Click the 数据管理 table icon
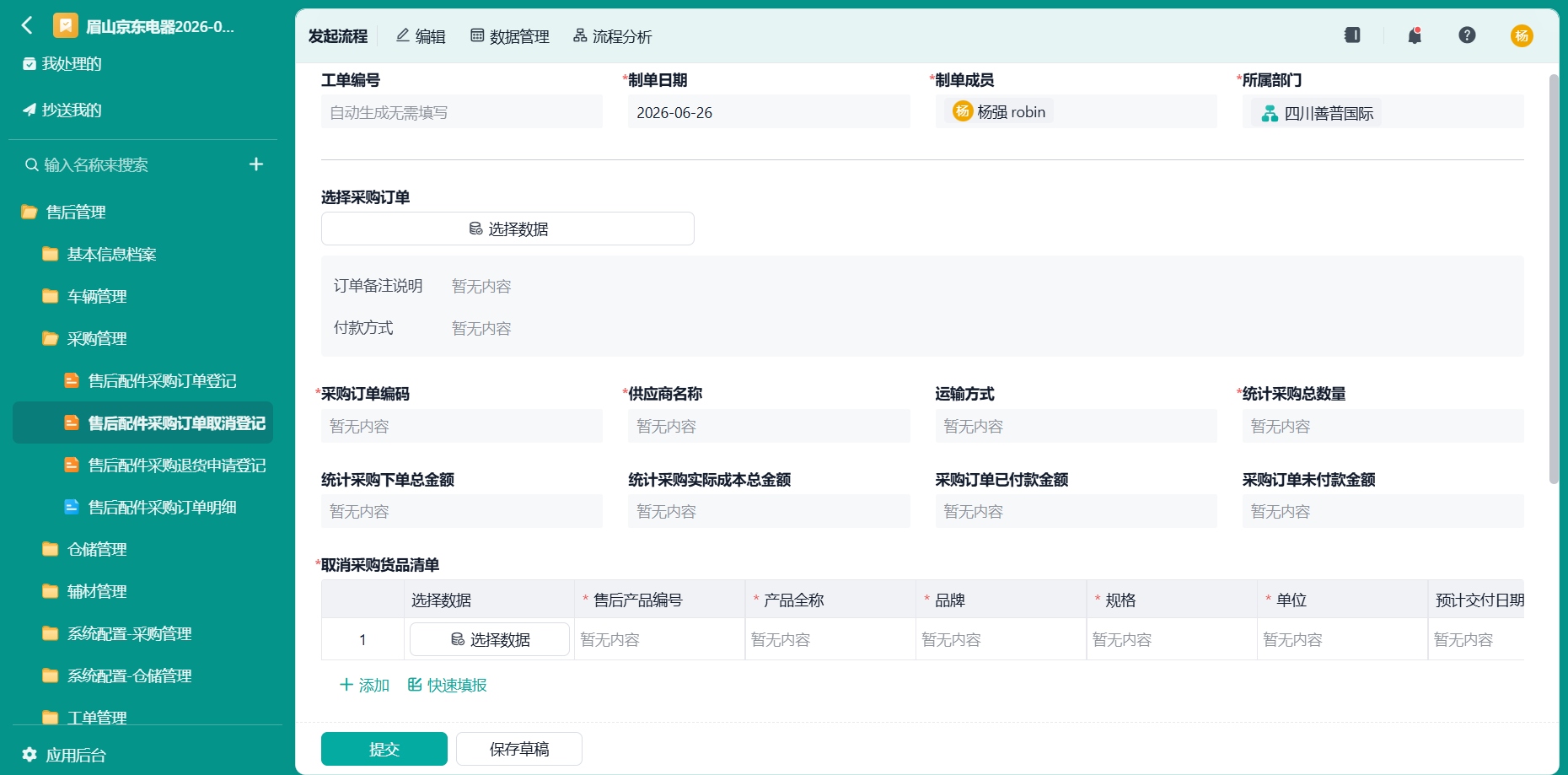The width and height of the screenshot is (1568, 775). pos(477,35)
